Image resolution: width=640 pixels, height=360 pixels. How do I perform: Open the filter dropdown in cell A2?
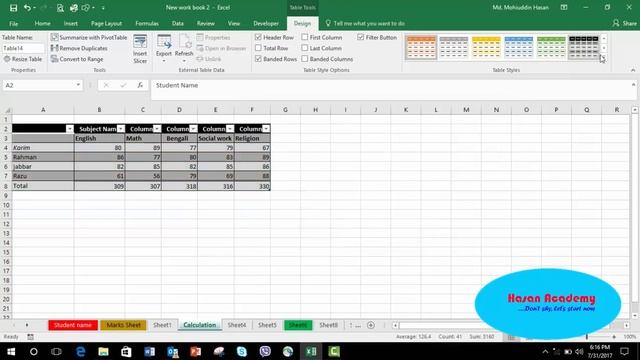[x=69, y=129]
